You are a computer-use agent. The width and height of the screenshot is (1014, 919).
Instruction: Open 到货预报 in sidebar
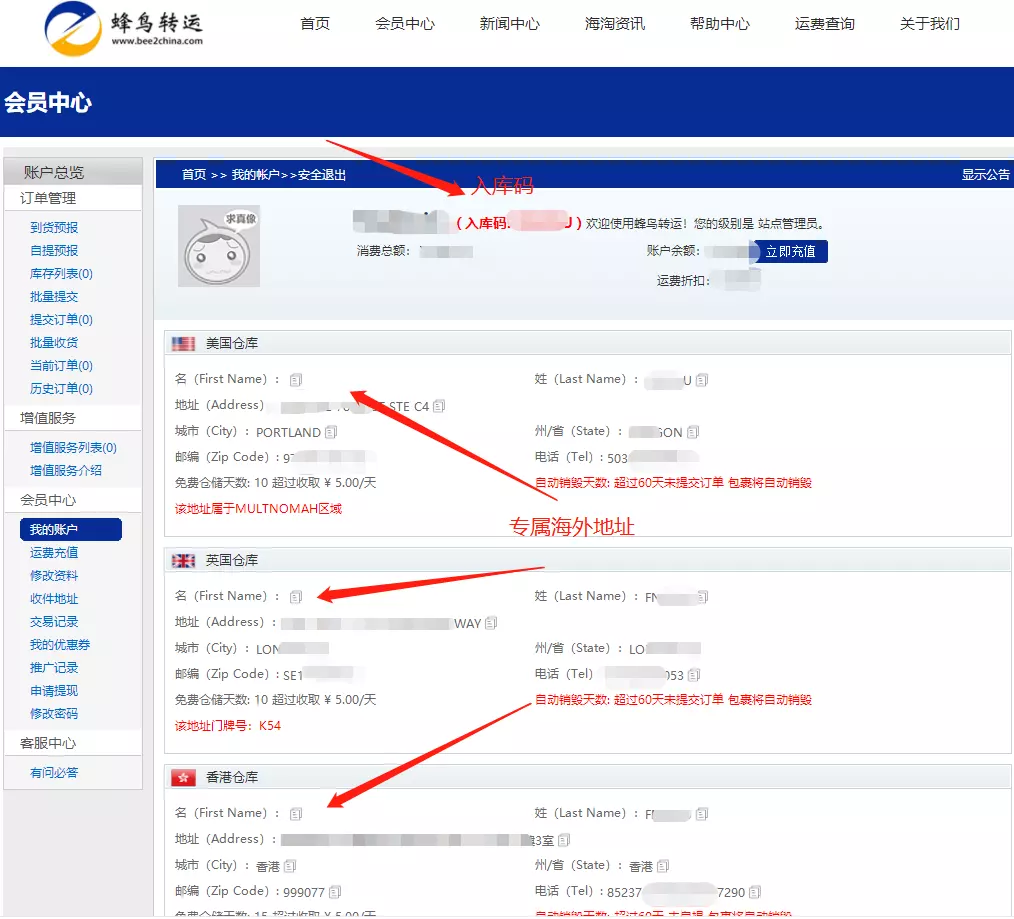(54, 228)
